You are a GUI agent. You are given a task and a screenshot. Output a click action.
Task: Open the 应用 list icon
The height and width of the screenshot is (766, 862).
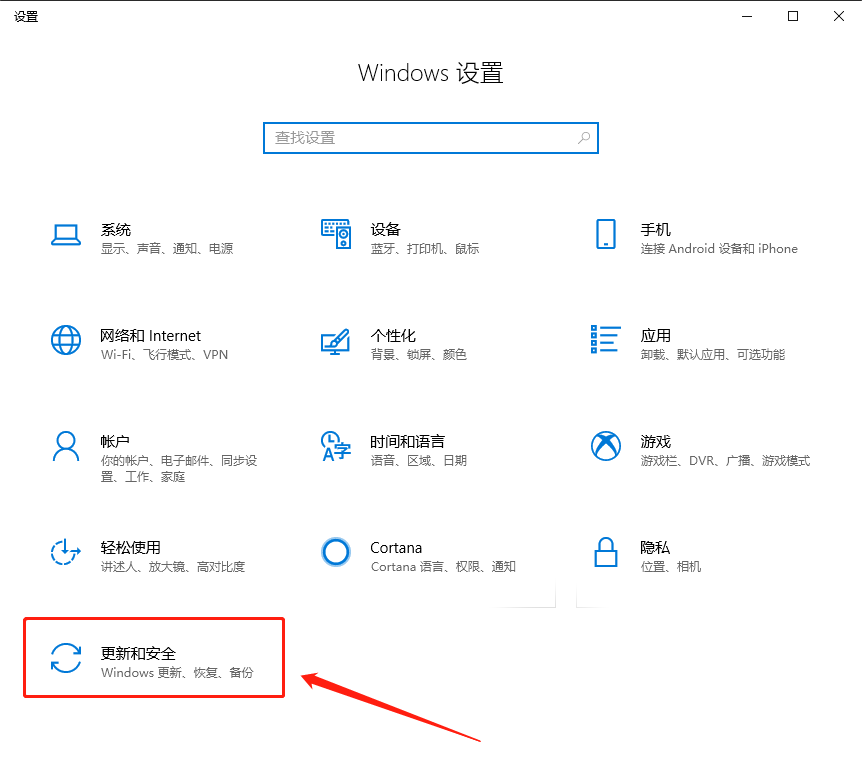tap(606, 339)
